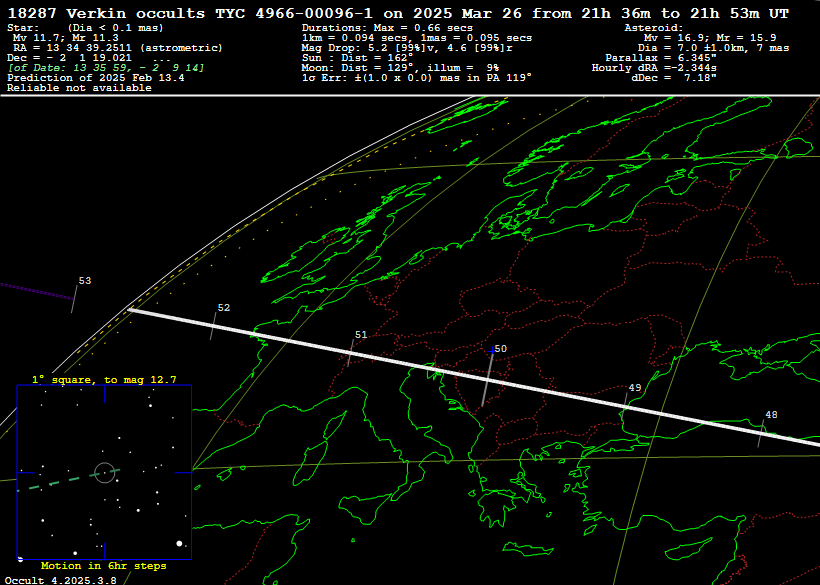Click 'Reliable not available' text

[x=79, y=88]
